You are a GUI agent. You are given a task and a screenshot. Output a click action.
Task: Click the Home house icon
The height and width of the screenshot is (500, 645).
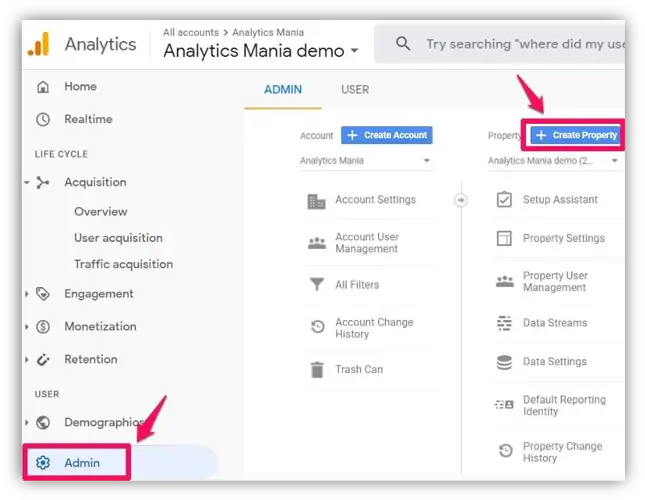click(43, 87)
